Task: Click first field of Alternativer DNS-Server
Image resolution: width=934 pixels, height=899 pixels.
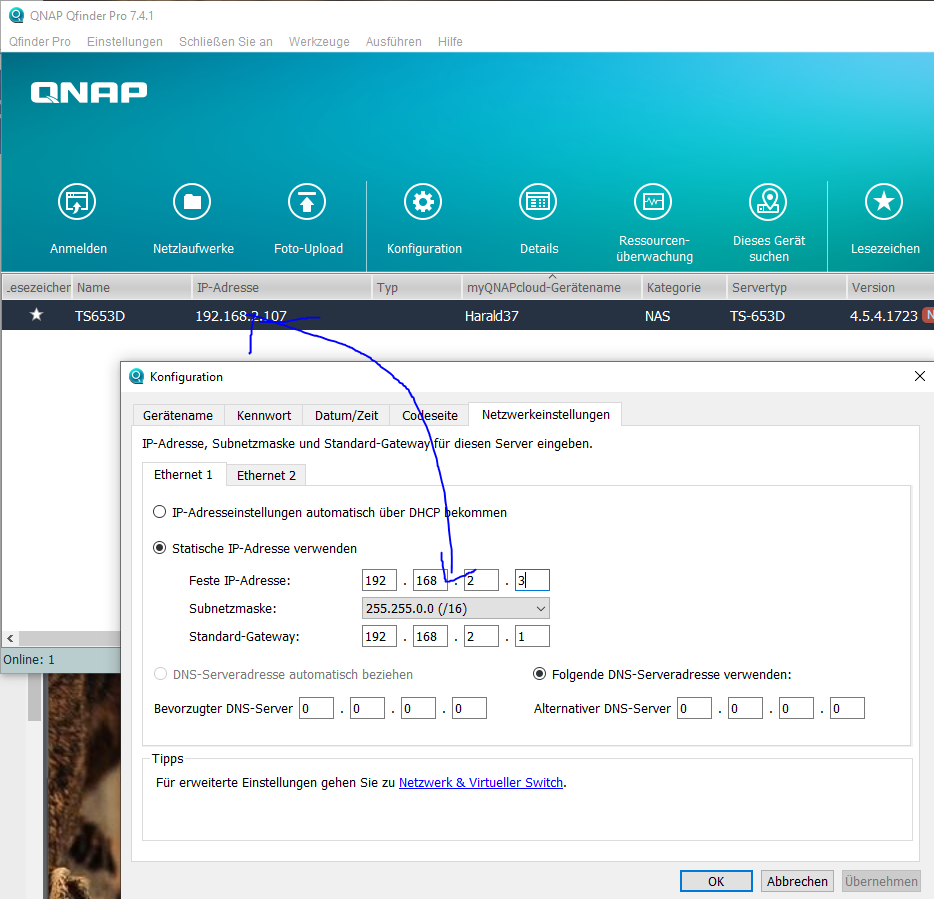Action: (x=694, y=708)
